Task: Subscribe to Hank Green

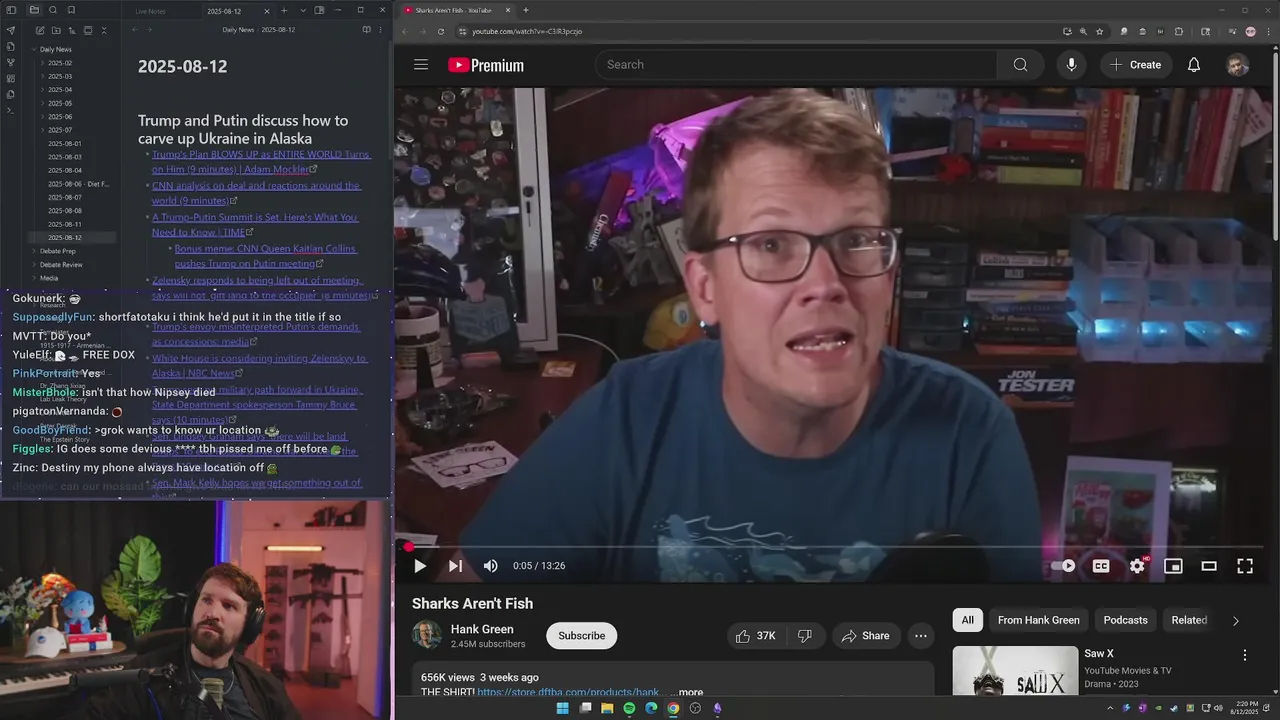Action: click(x=582, y=636)
